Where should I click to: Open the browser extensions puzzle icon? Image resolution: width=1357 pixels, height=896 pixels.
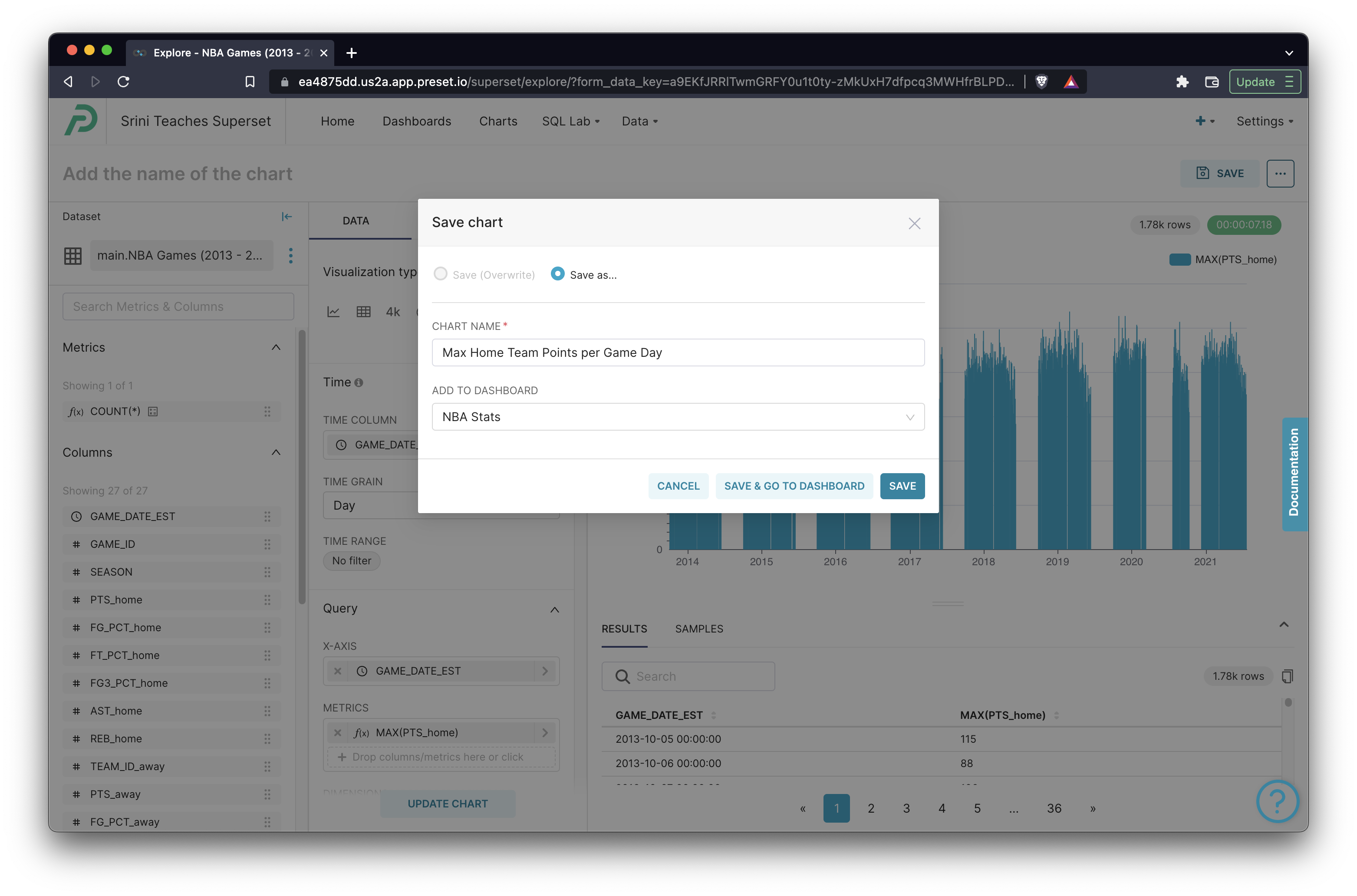(1182, 82)
